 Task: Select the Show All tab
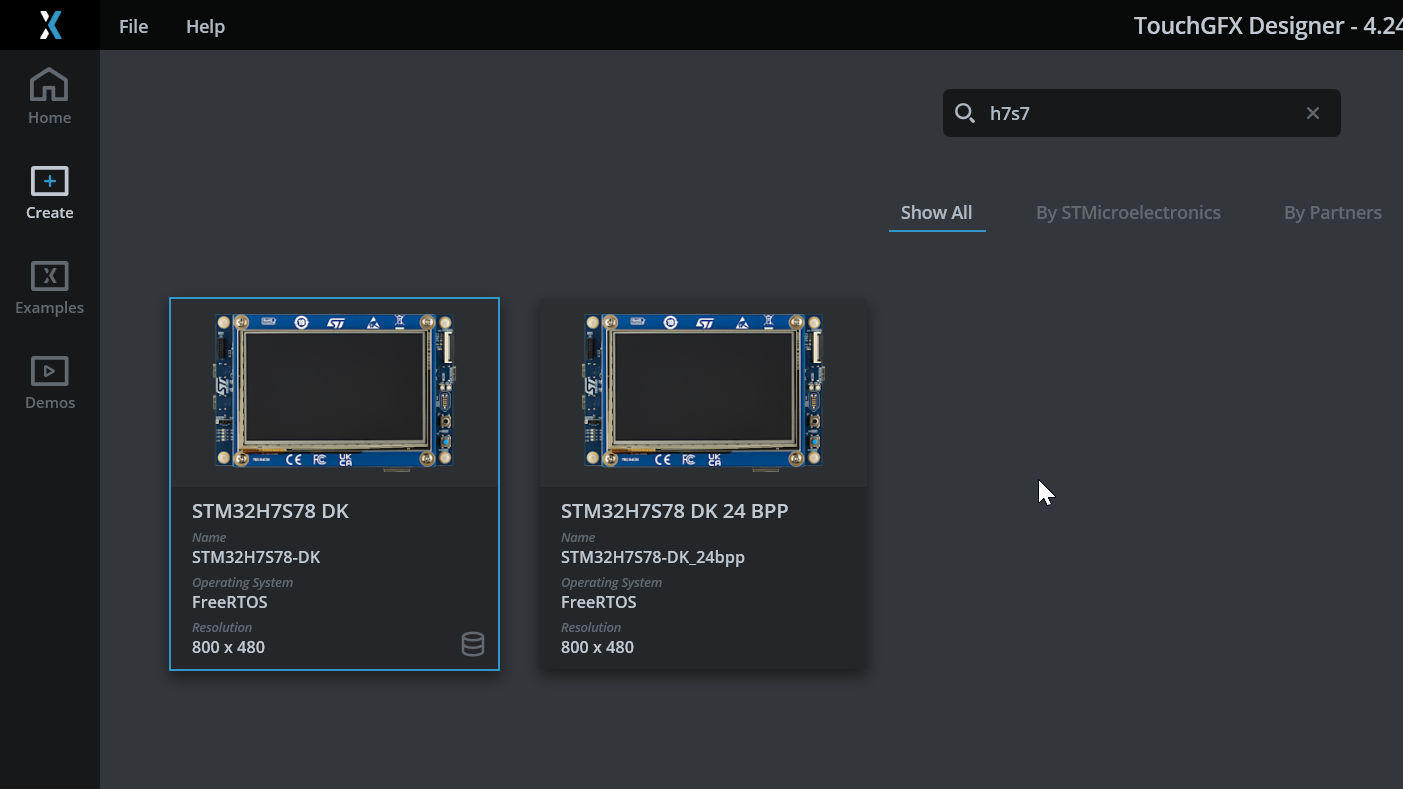[936, 212]
